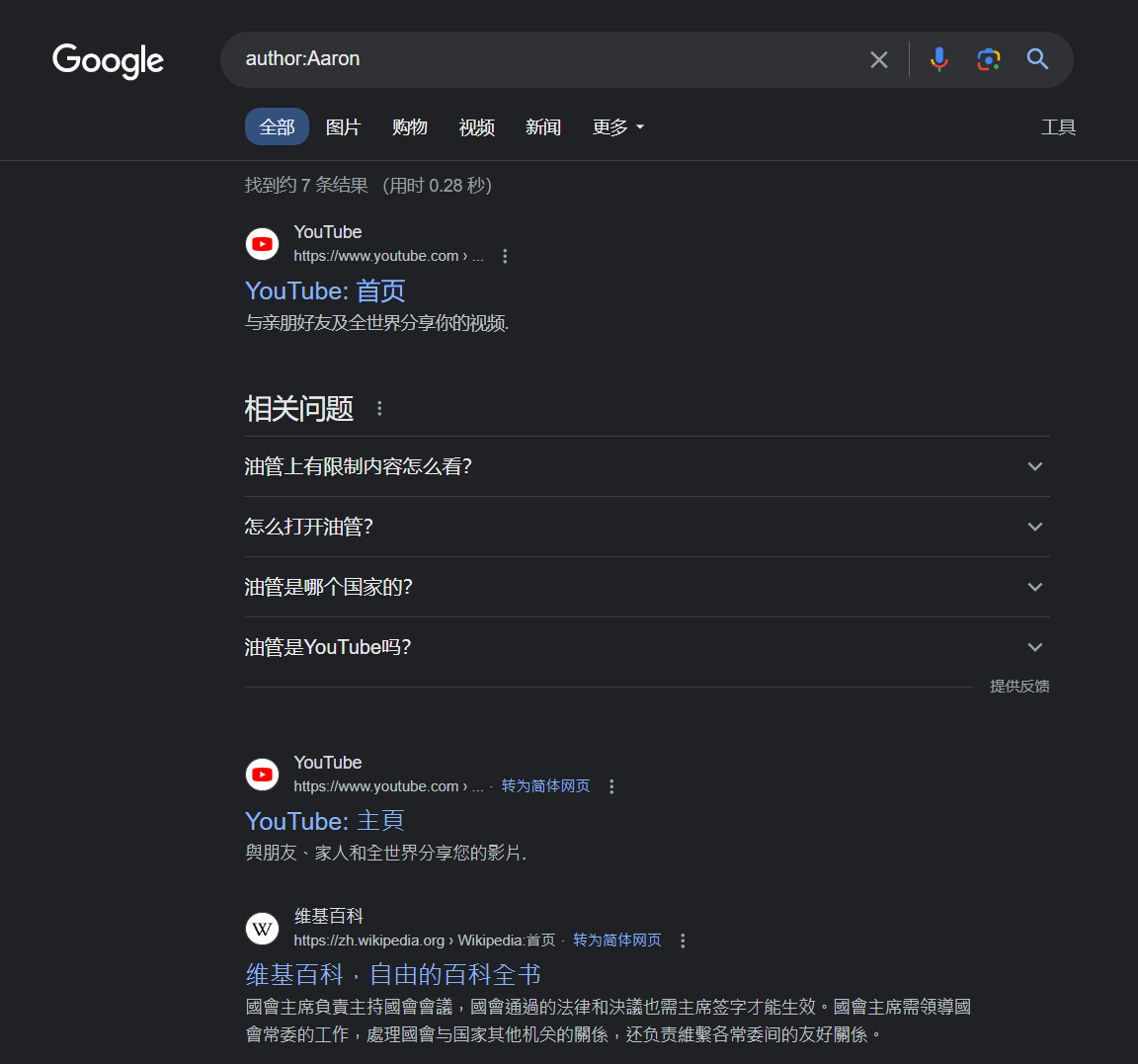
Task: Click the Wikipedia favicon of 维基百科 result
Action: (x=263, y=930)
